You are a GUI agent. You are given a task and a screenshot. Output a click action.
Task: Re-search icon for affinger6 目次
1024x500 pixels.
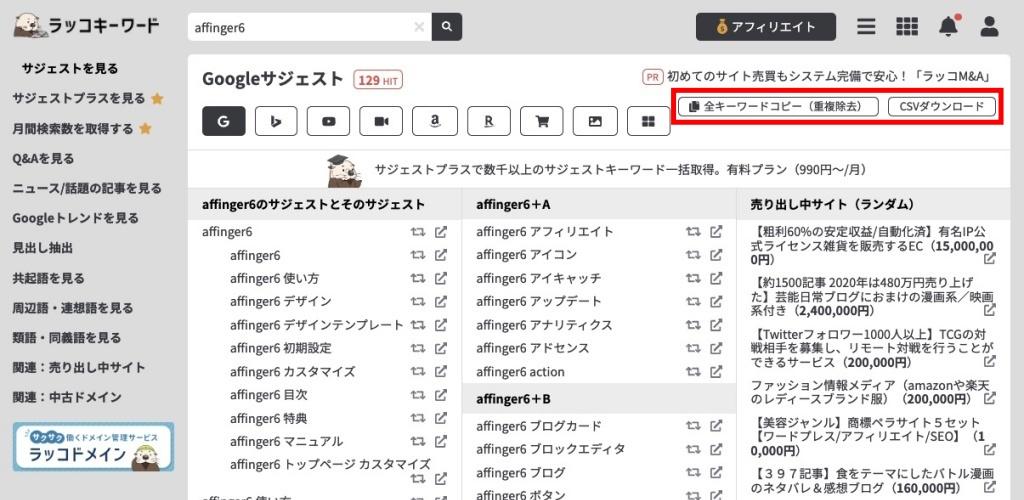pos(418,395)
